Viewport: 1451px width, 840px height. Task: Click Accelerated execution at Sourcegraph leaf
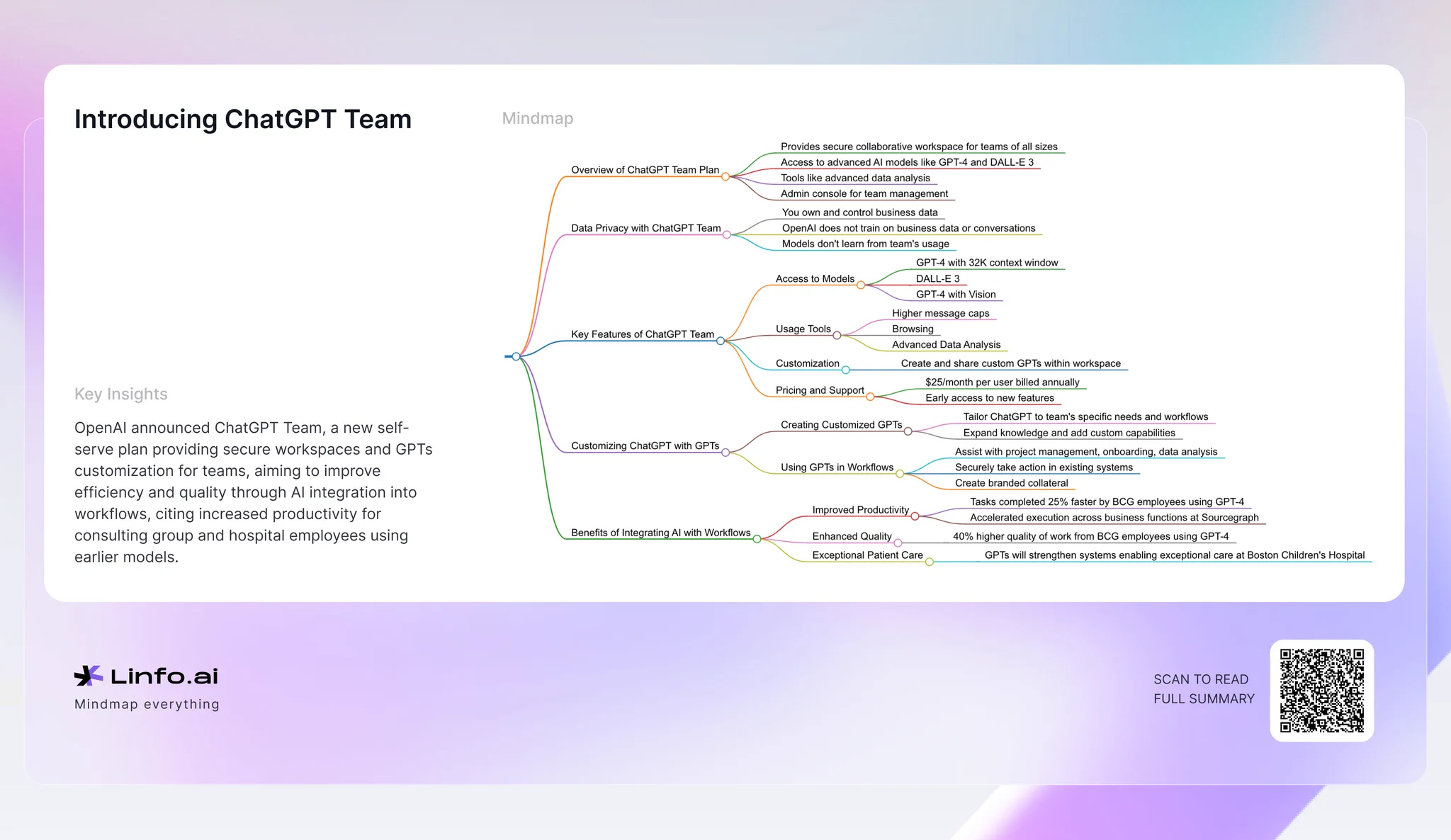[1114, 518]
